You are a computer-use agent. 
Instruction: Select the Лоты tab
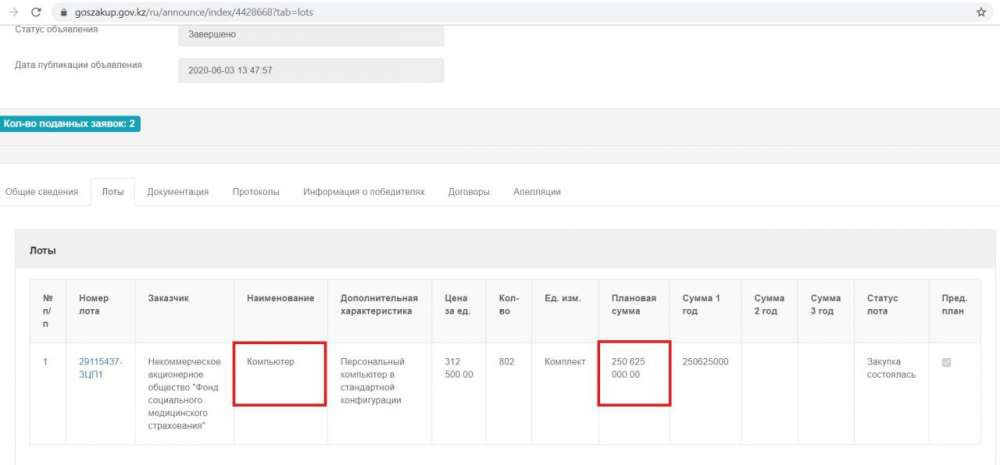[112, 192]
